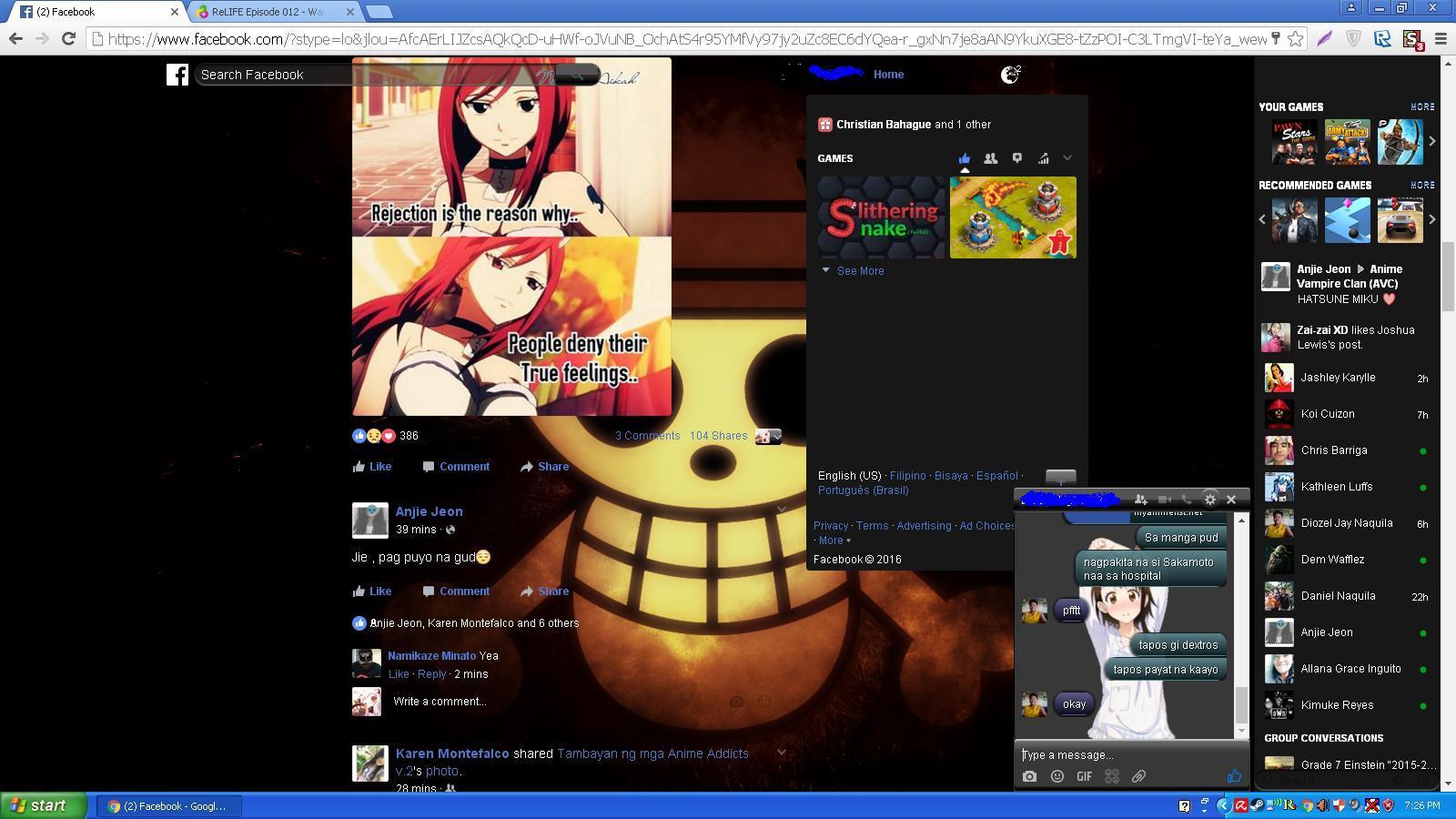Viewport: 1456px width, 819px height.
Task: Like the Erza image post
Action: tap(372, 467)
